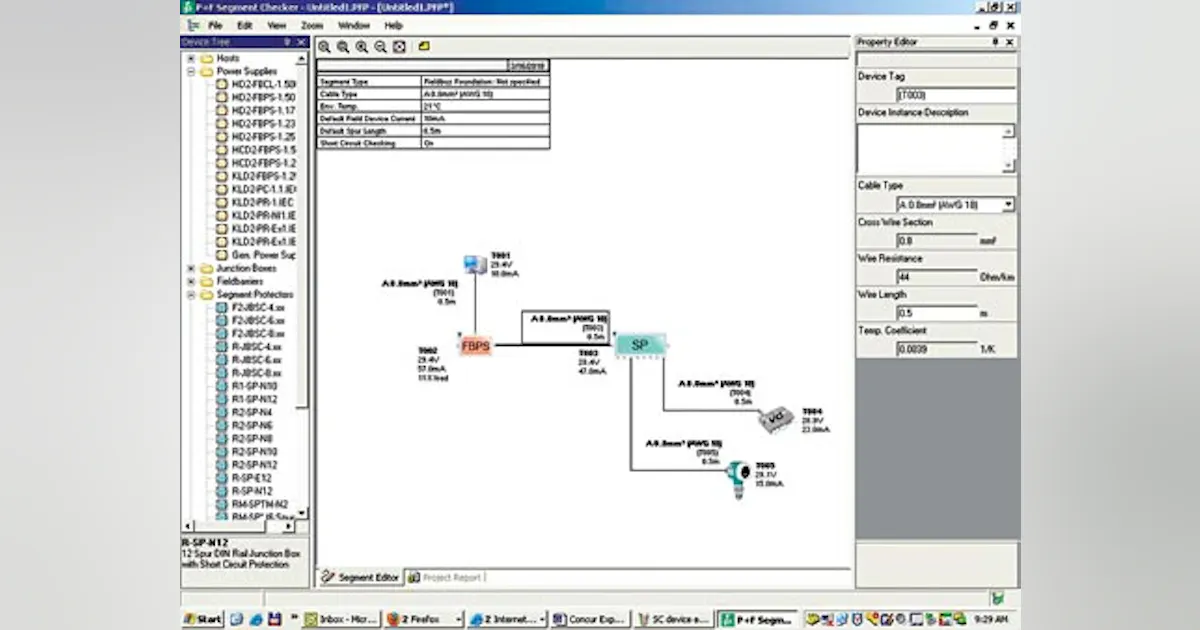Open the SC device taskbar button
1200x630 pixels.
(674, 619)
